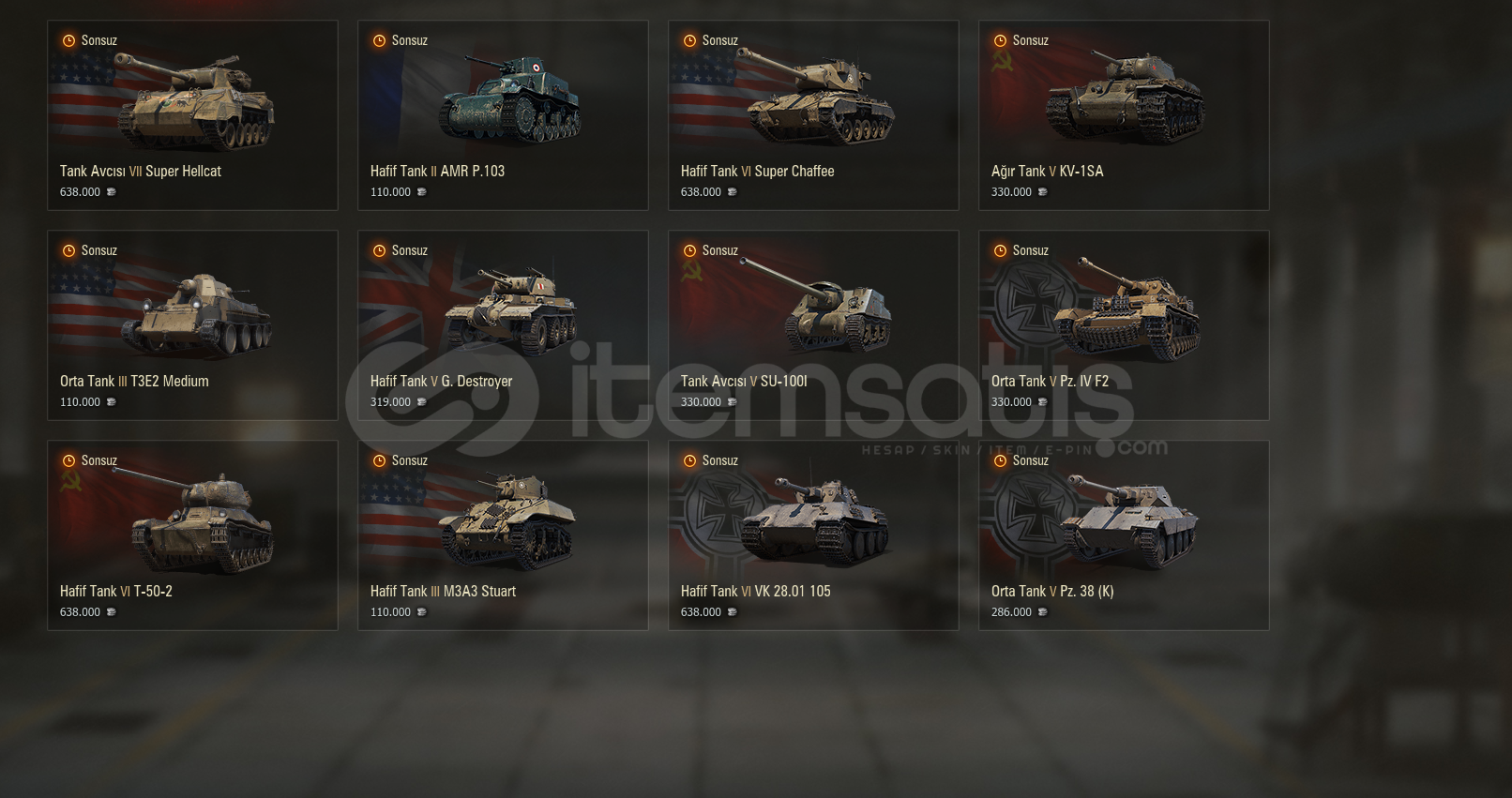The width and height of the screenshot is (1512, 798).
Task: Click the Super Hellcat tank image
Action: 195,102
